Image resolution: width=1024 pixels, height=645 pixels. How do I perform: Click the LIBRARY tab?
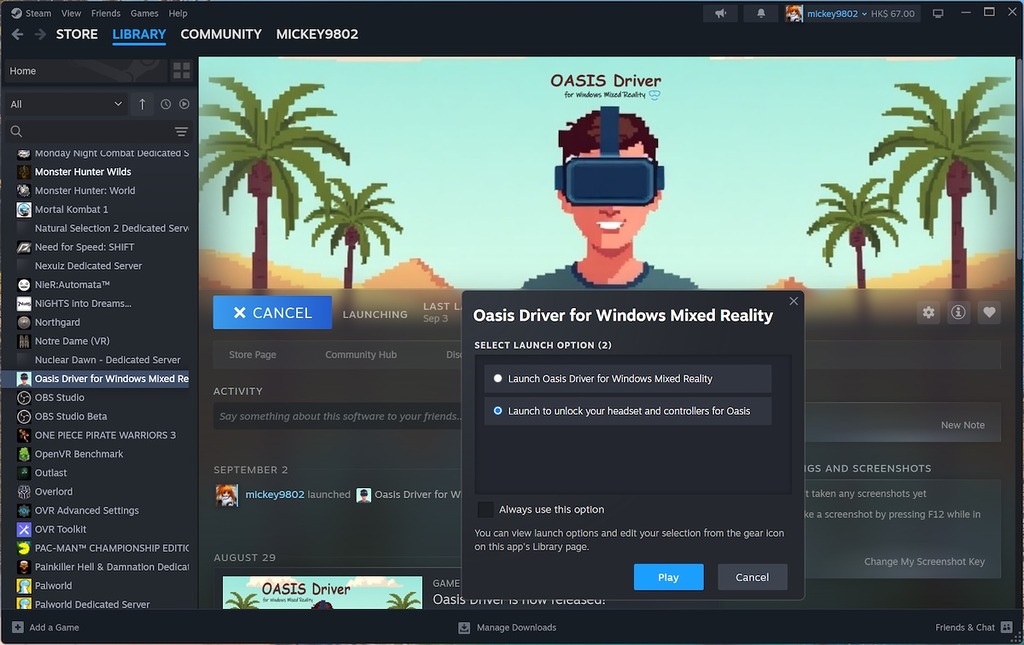(139, 34)
